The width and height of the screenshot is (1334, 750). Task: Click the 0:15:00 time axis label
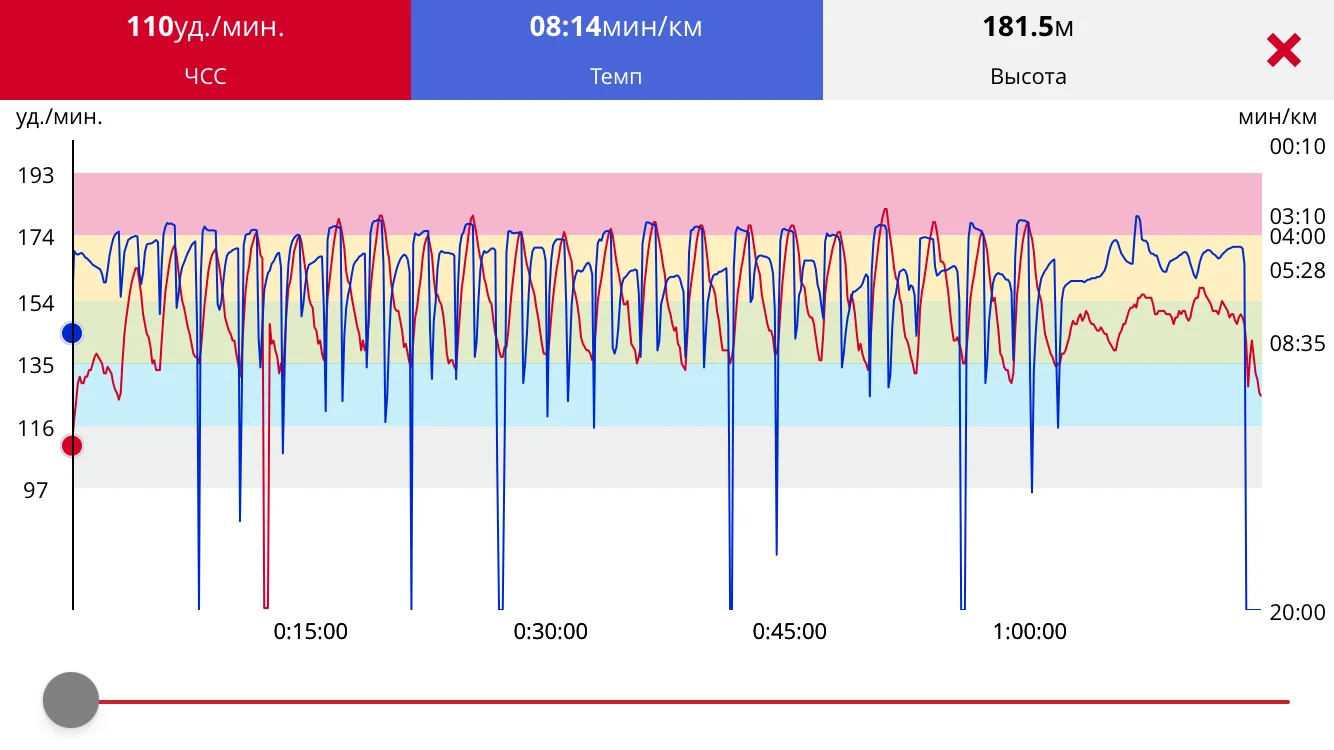click(x=310, y=632)
